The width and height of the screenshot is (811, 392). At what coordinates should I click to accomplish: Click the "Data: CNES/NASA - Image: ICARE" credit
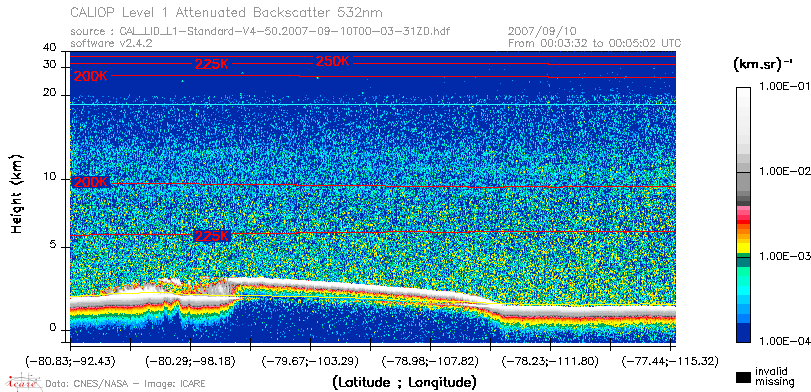126,384
